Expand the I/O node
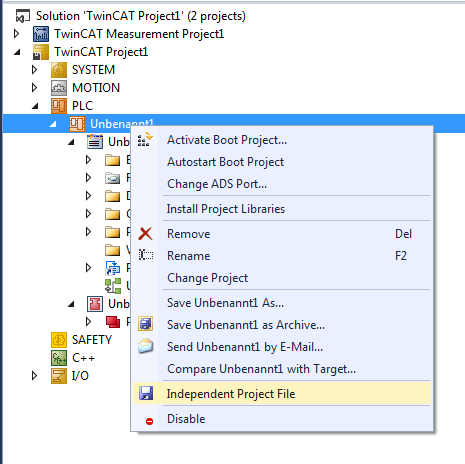This screenshot has height=464, width=465. coord(34,376)
